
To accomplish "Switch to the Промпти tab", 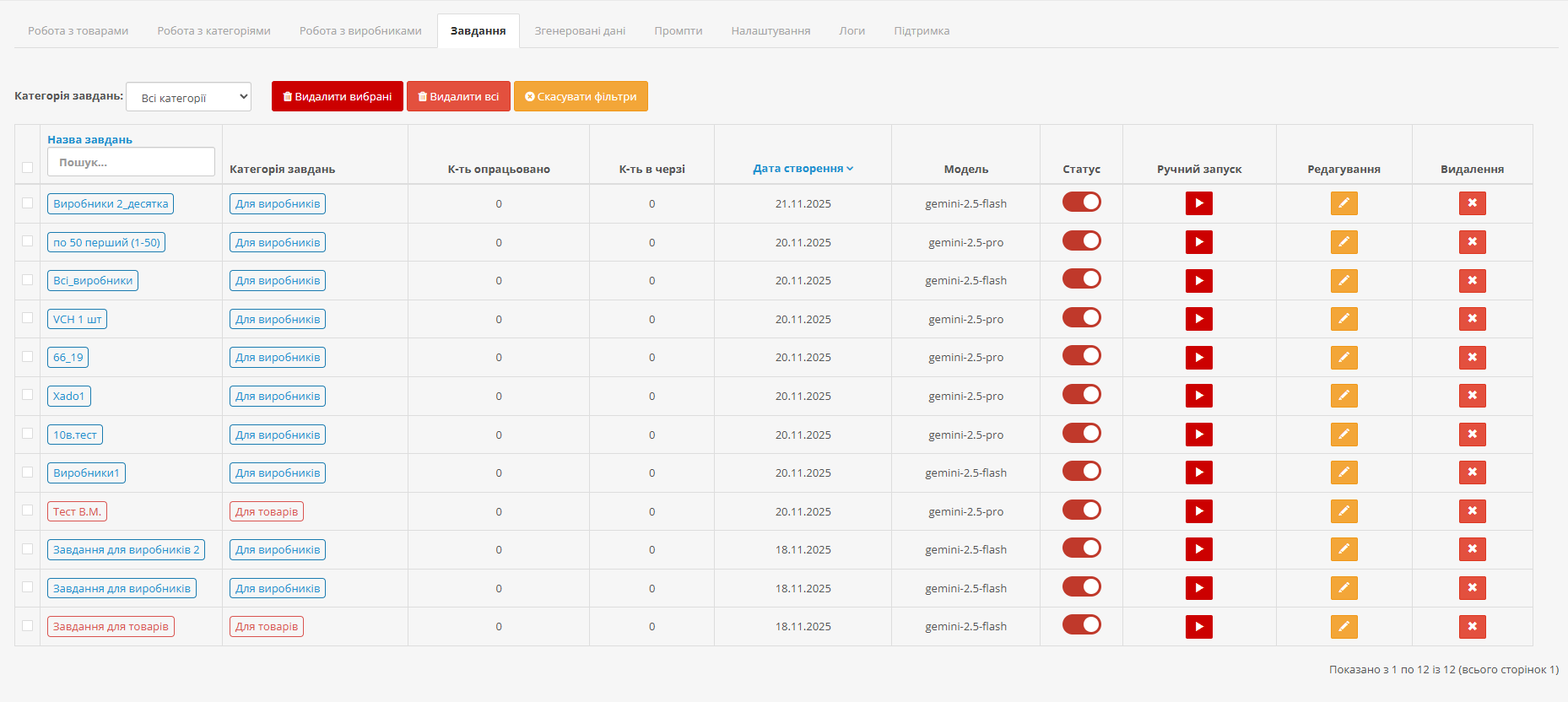I will 678,31.
